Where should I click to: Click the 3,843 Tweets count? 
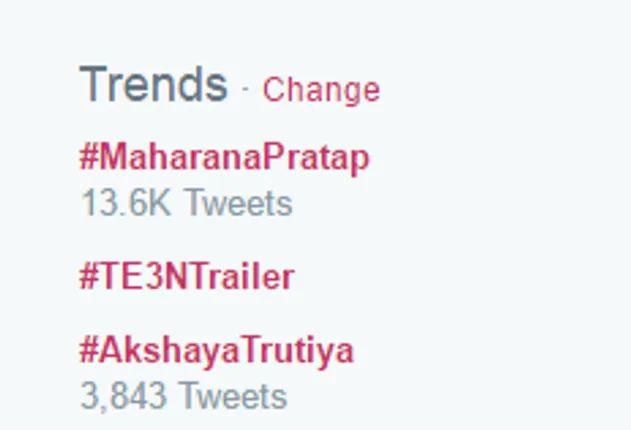tap(183, 396)
